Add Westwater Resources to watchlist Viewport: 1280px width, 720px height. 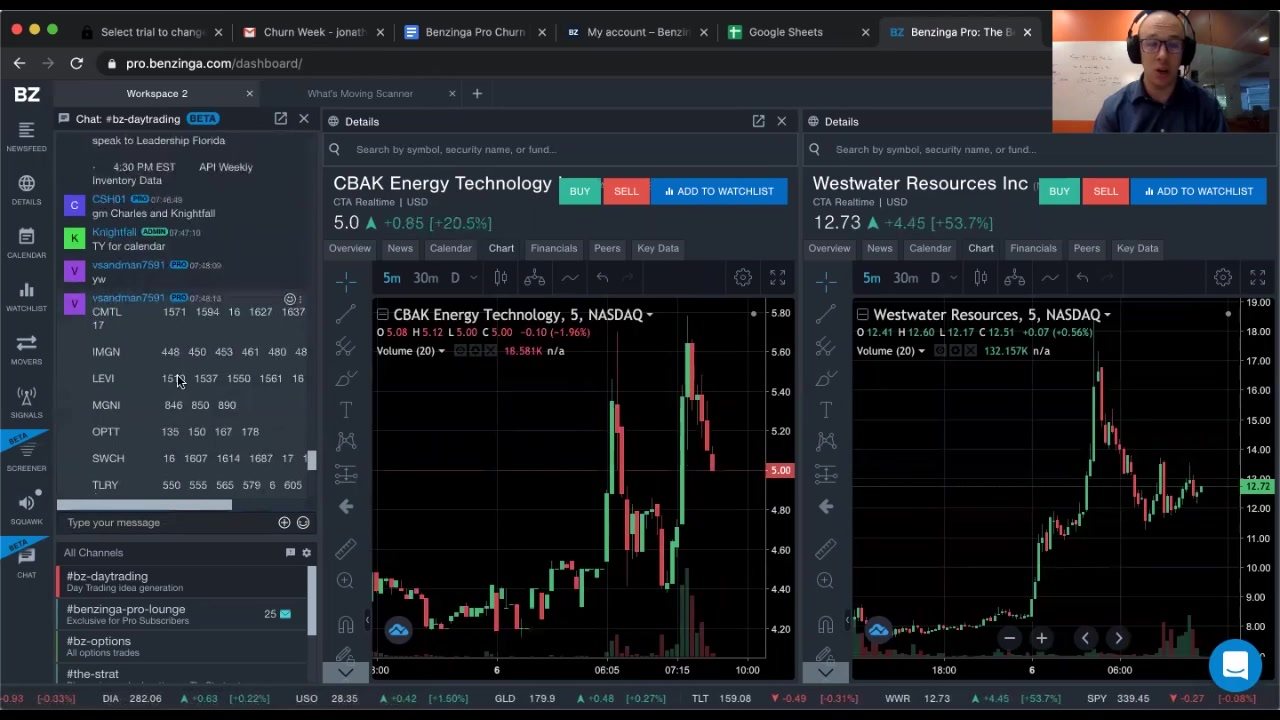click(1199, 191)
